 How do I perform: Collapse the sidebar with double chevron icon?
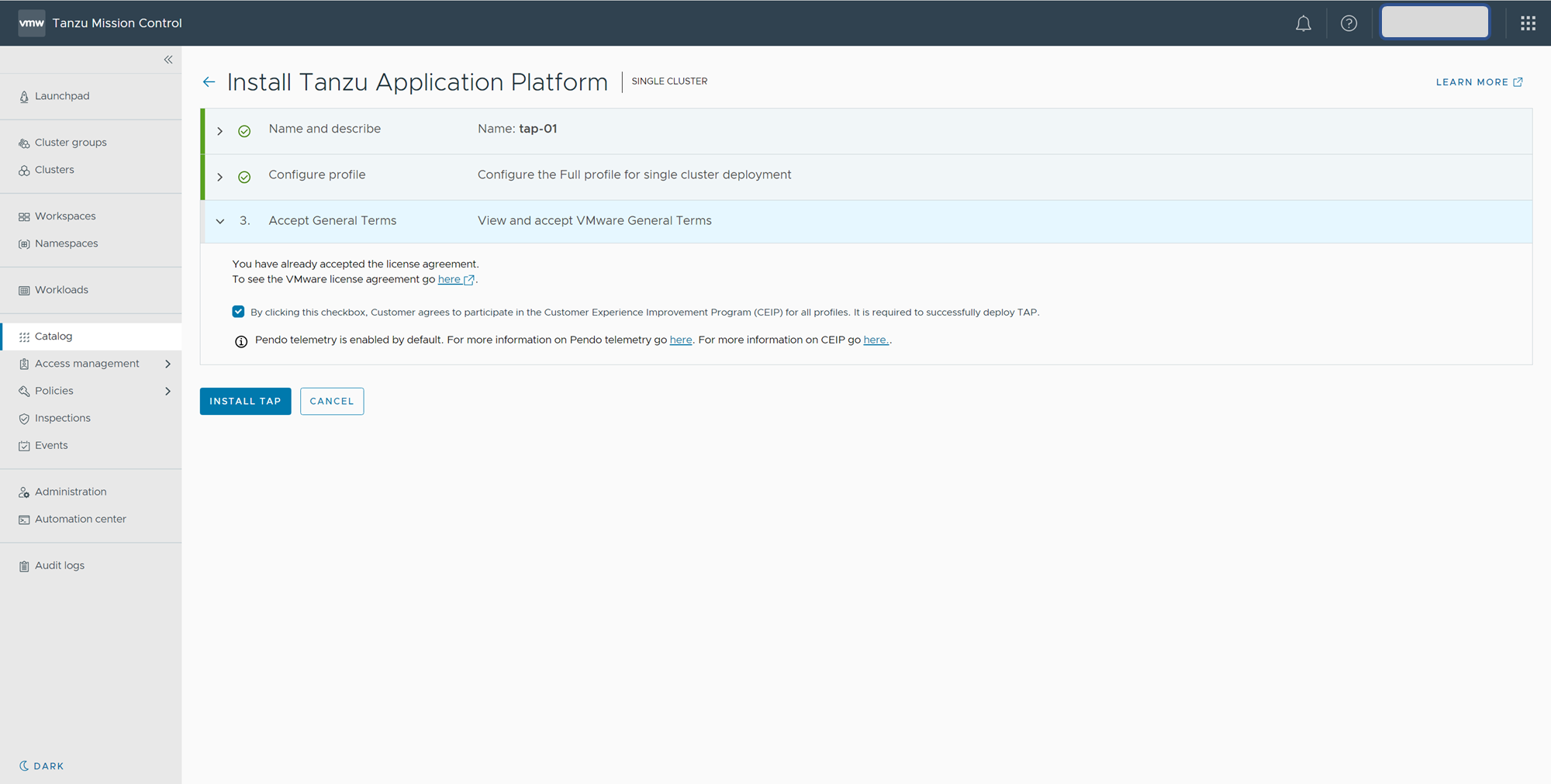tap(168, 60)
